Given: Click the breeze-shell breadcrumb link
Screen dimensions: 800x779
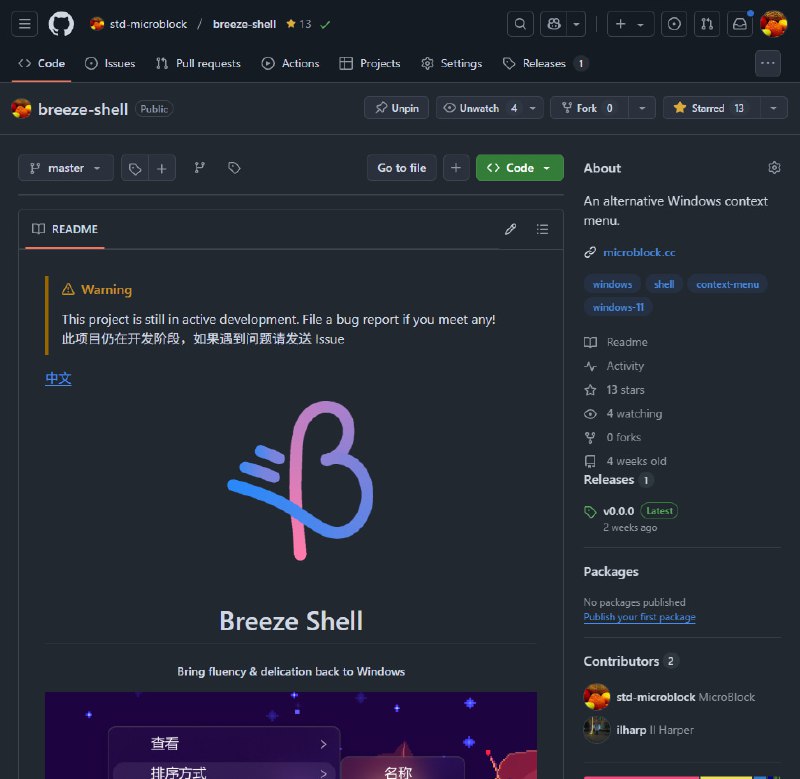Looking at the screenshot, I should point(244,24).
